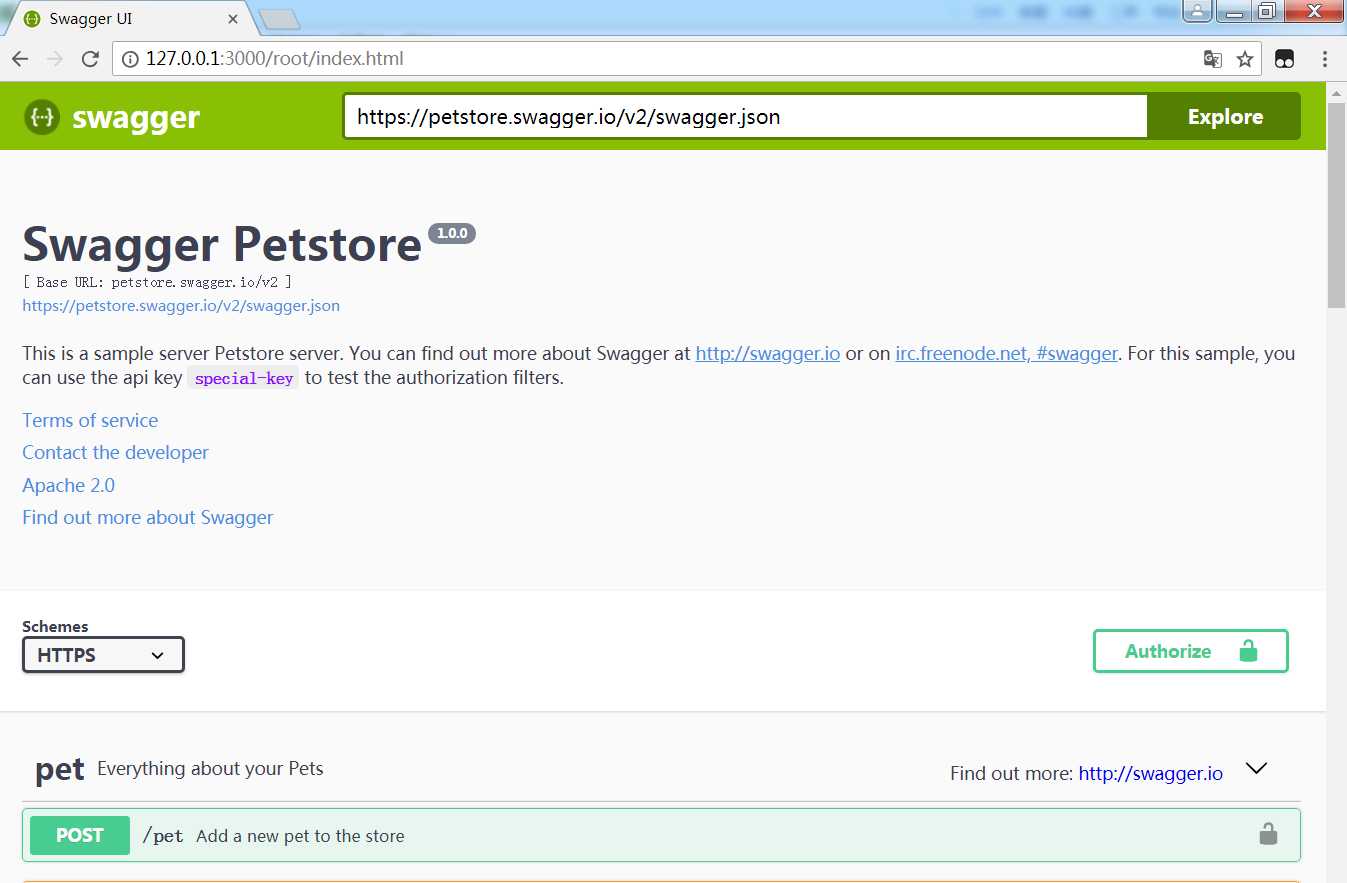1347x883 pixels.
Task: Open Terms of service link
Action: (x=90, y=420)
